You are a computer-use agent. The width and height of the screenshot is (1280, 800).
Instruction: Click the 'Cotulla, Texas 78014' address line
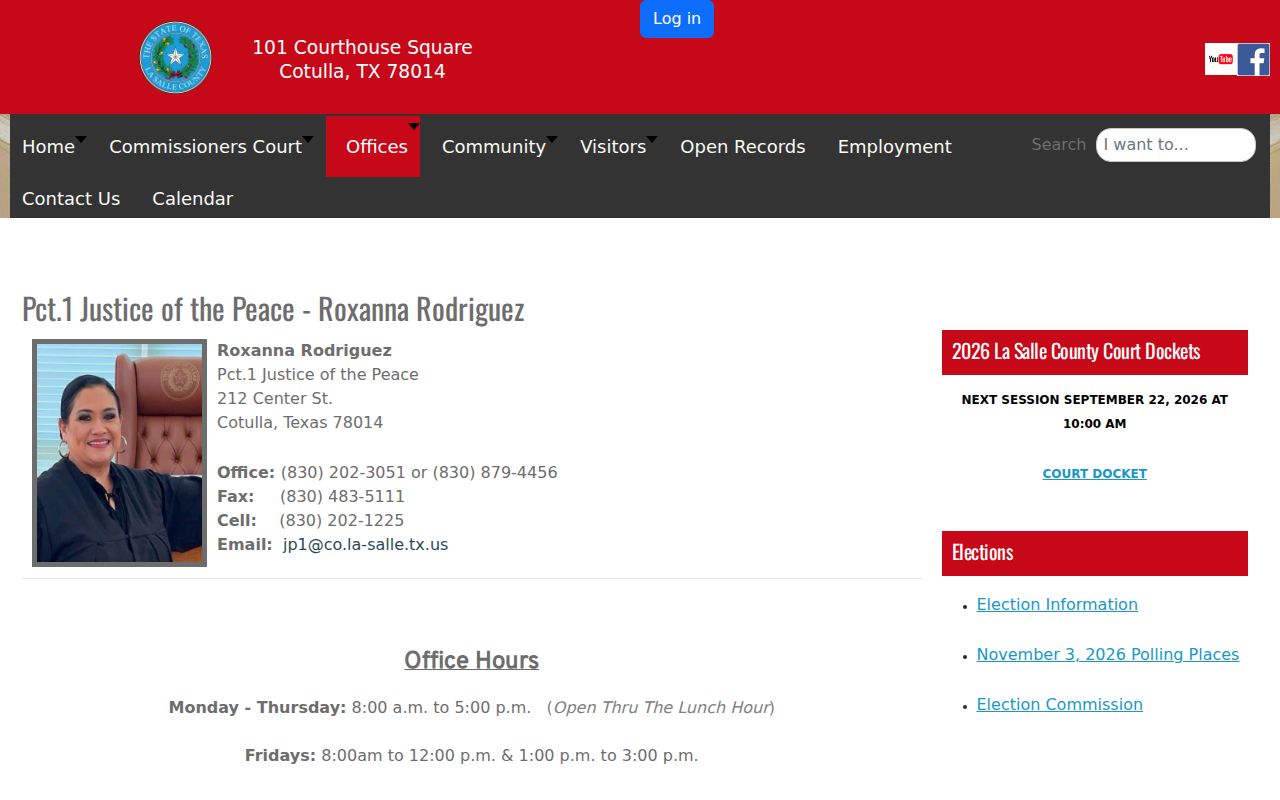pyautogui.click(x=300, y=422)
